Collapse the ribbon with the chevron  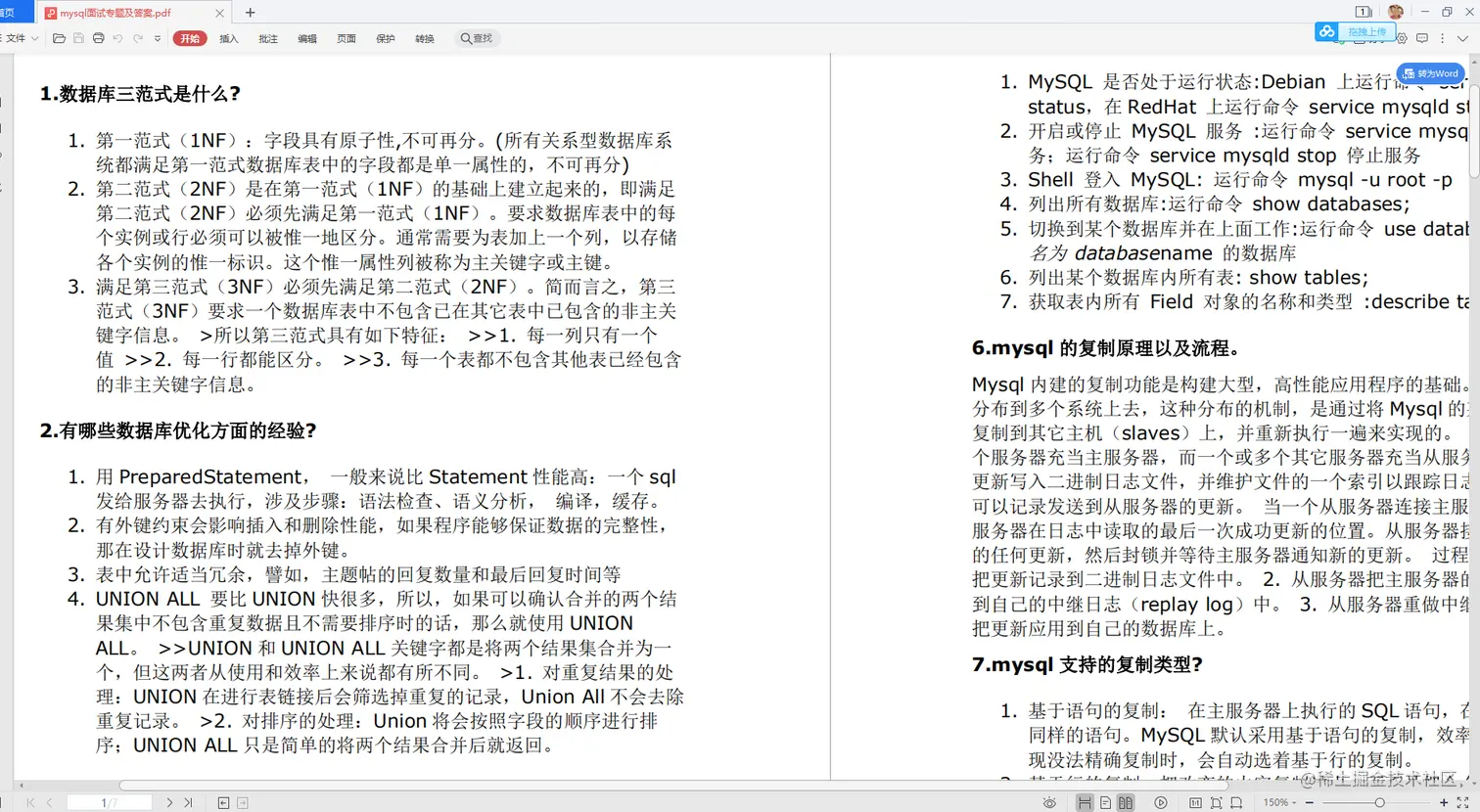(1463, 38)
